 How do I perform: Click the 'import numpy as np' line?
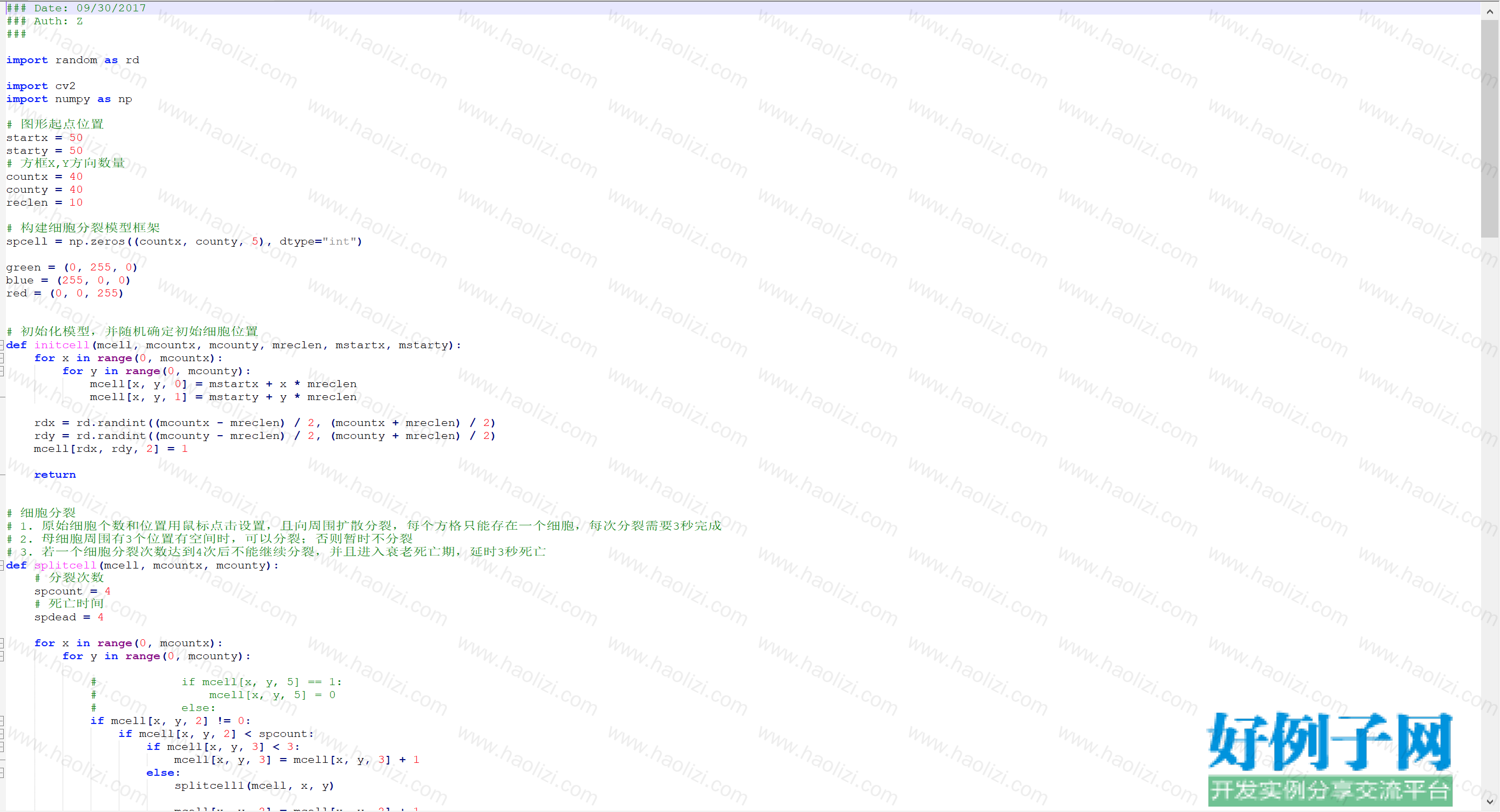coord(69,99)
